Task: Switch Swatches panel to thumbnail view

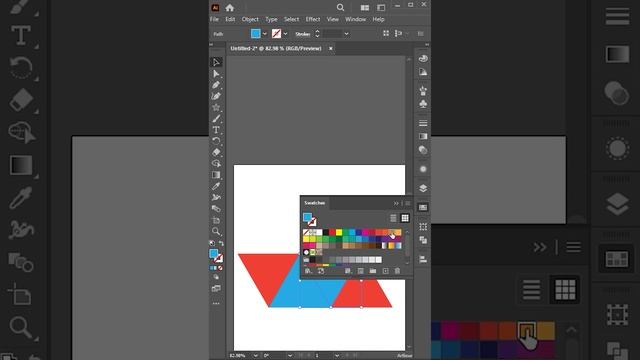Action: click(x=405, y=218)
